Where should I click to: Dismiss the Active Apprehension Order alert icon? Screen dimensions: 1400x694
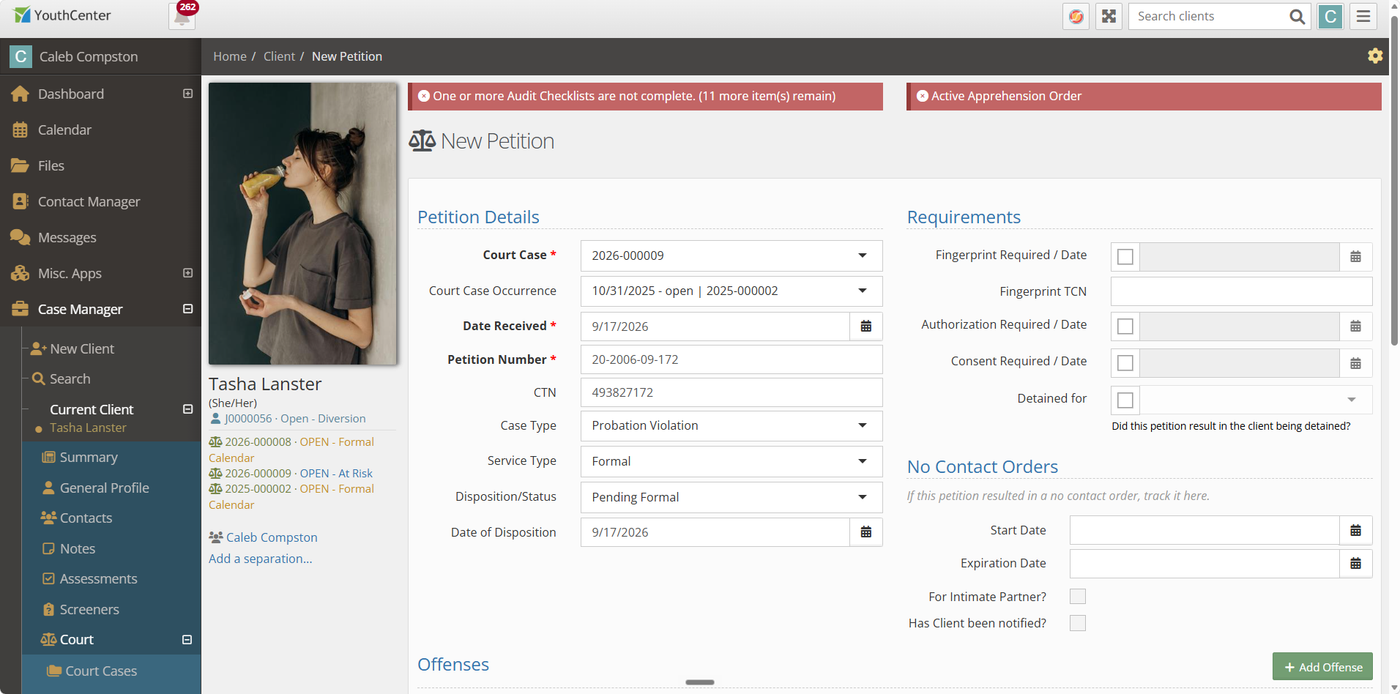(922, 96)
